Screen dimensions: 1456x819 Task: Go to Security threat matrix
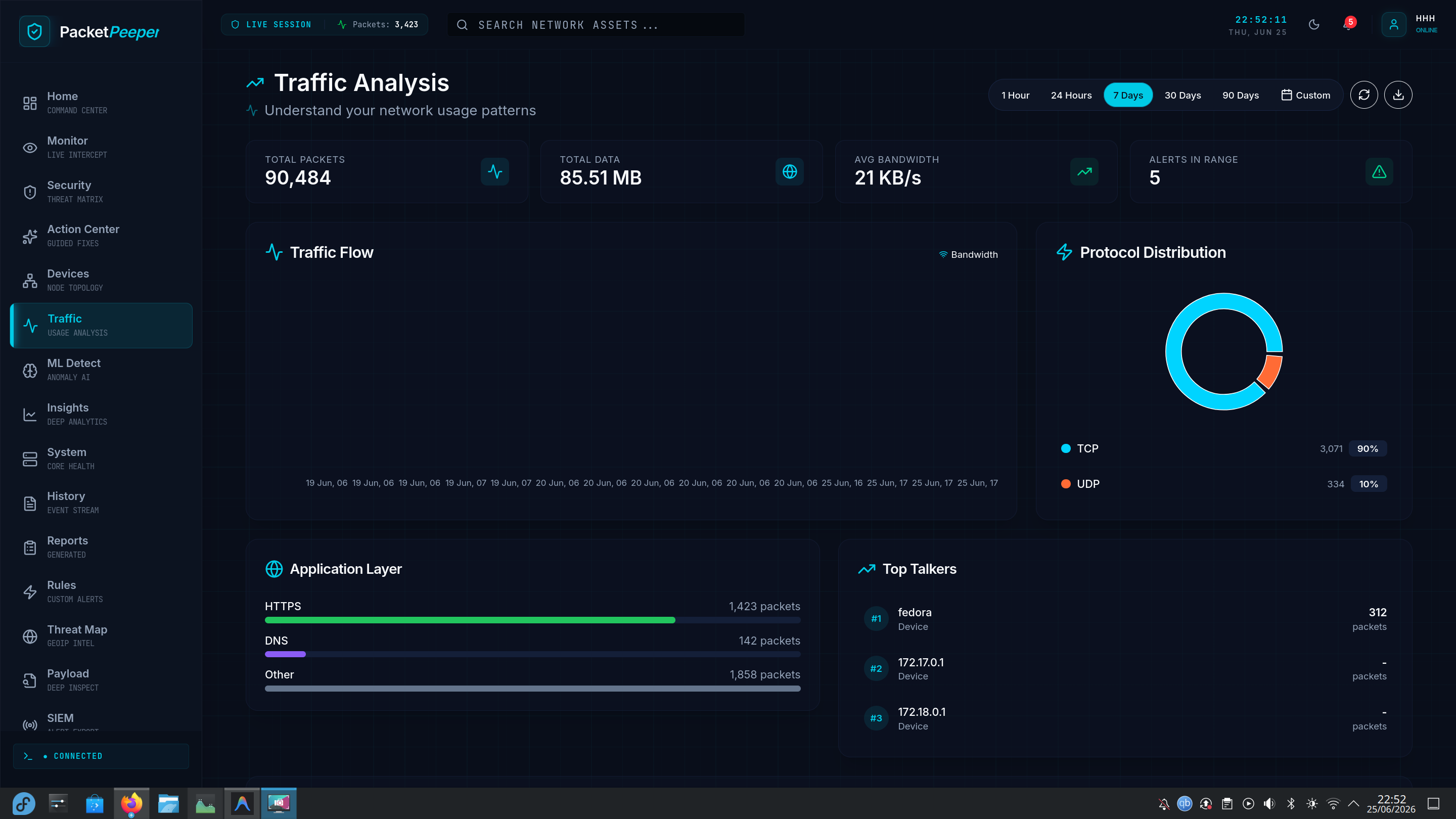[x=101, y=192]
